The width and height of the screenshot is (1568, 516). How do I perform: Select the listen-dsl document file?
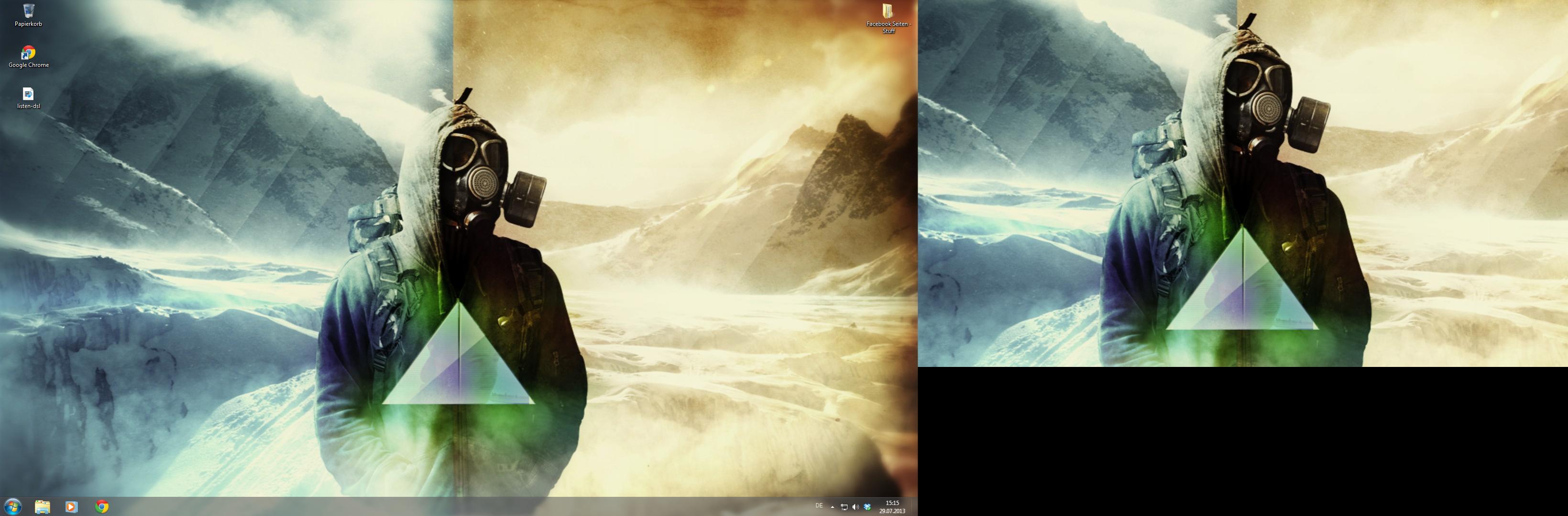(28, 94)
